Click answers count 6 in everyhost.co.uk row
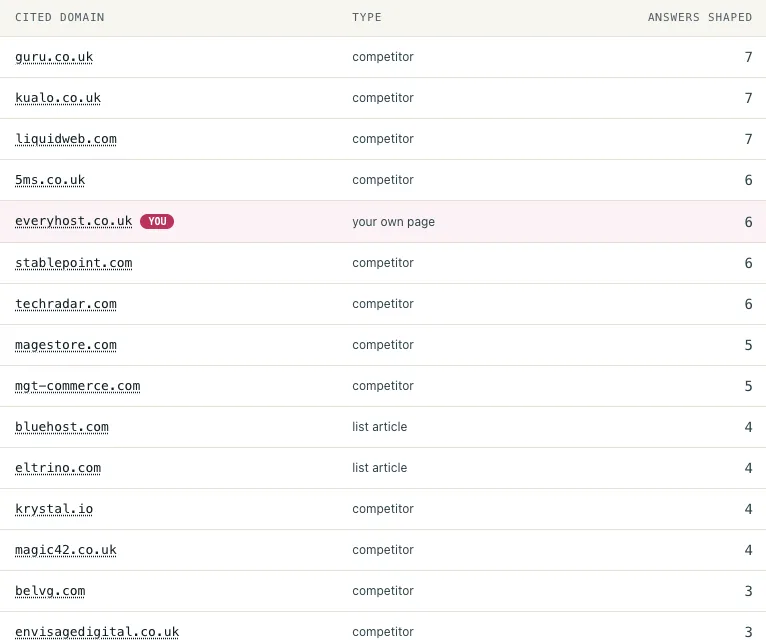Image resolution: width=766 pixels, height=640 pixels. coord(748,222)
